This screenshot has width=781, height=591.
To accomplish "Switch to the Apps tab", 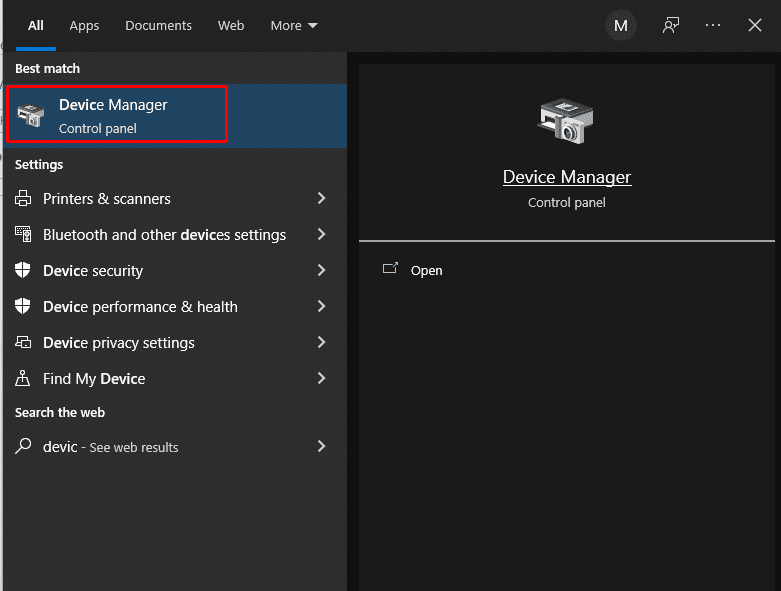I will [x=84, y=25].
